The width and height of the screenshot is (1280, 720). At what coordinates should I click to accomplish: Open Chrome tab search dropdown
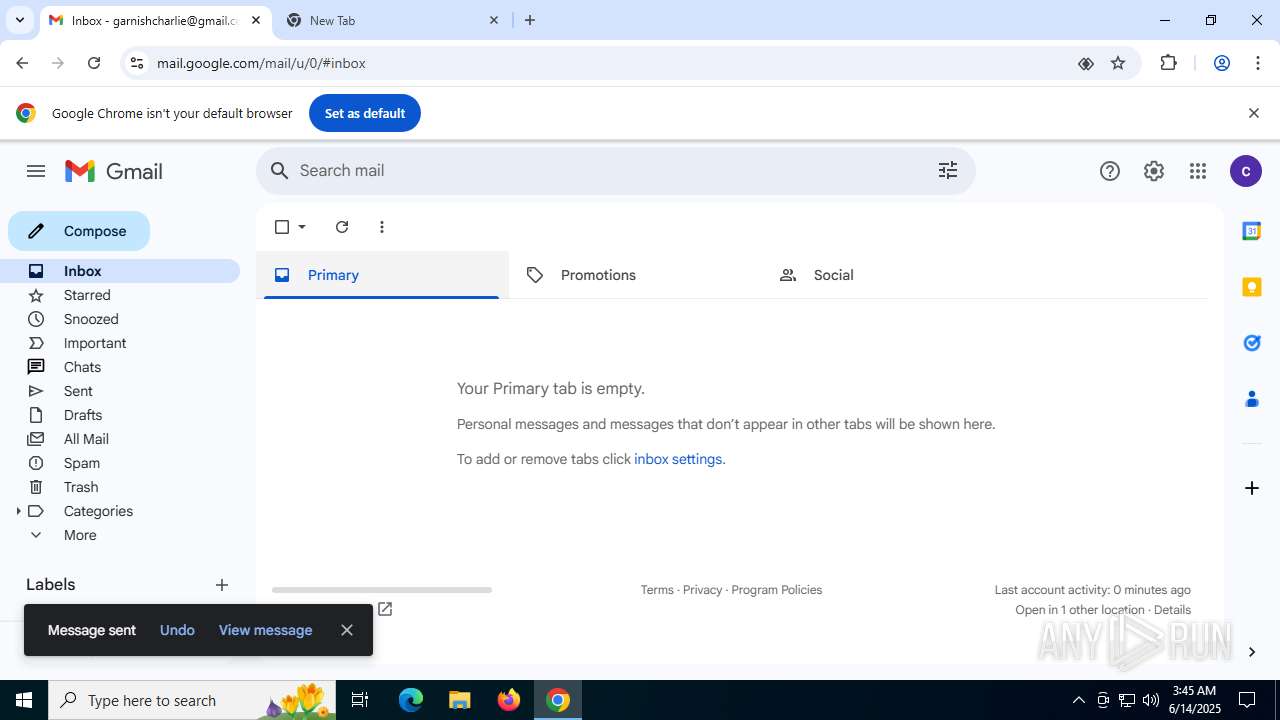tap(19, 20)
